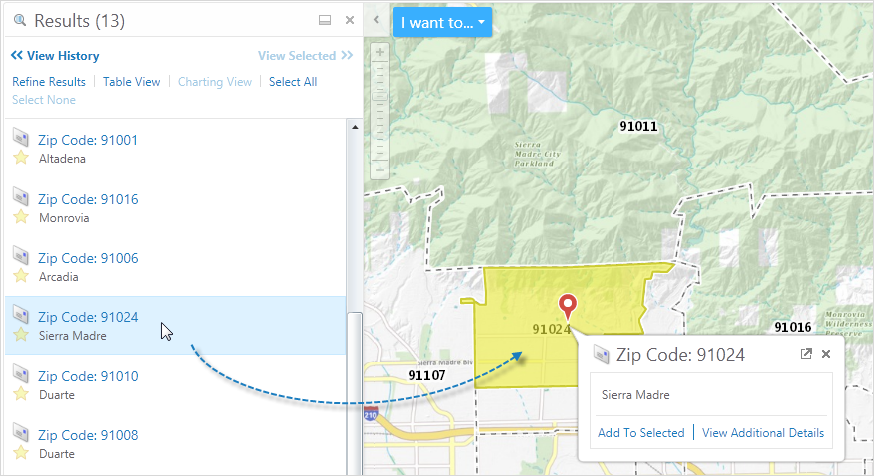Click the map zoom in plus button

click(x=379, y=52)
